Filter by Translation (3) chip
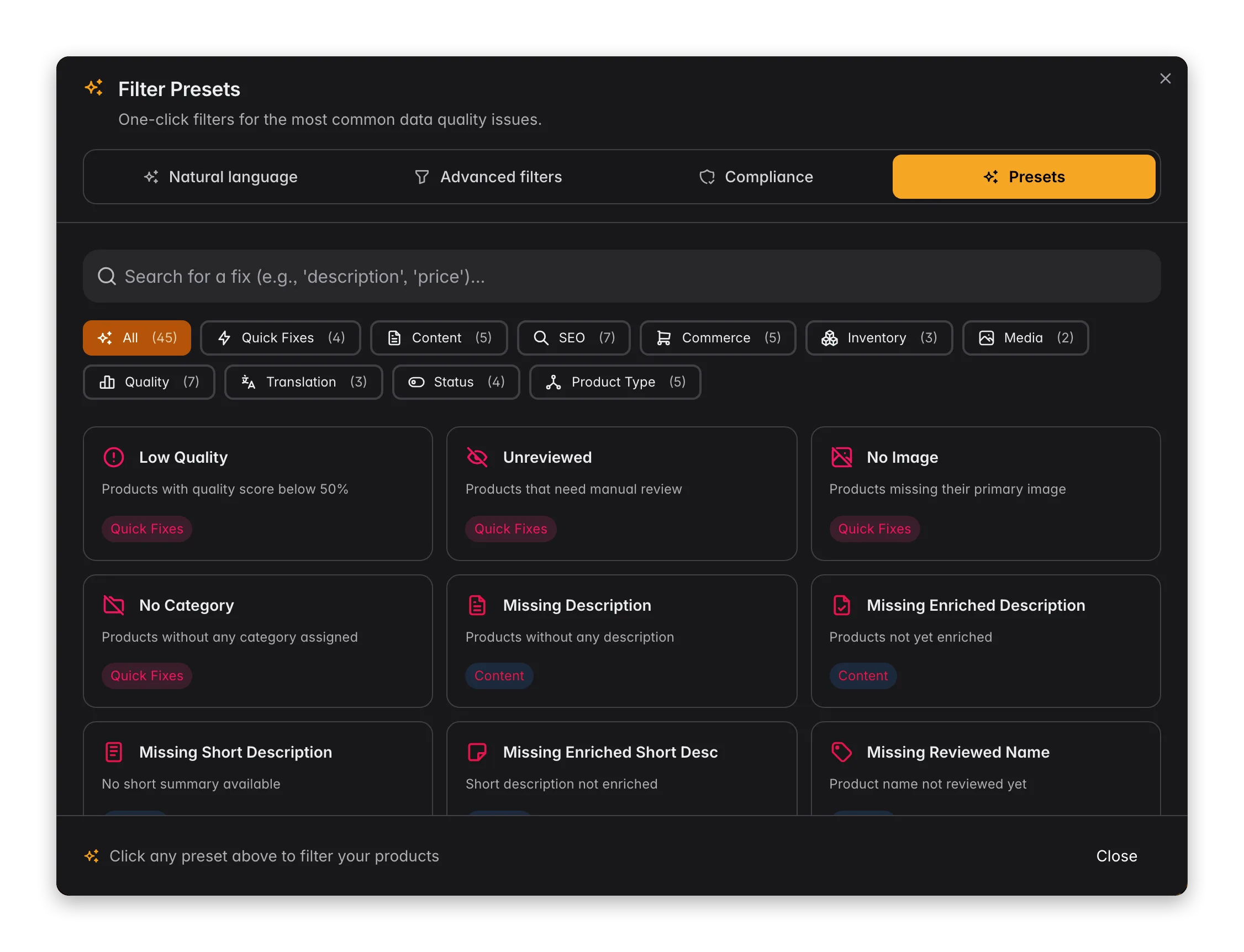Image resolution: width=1244 pixels, height=952 pixels. pos(303,383)
